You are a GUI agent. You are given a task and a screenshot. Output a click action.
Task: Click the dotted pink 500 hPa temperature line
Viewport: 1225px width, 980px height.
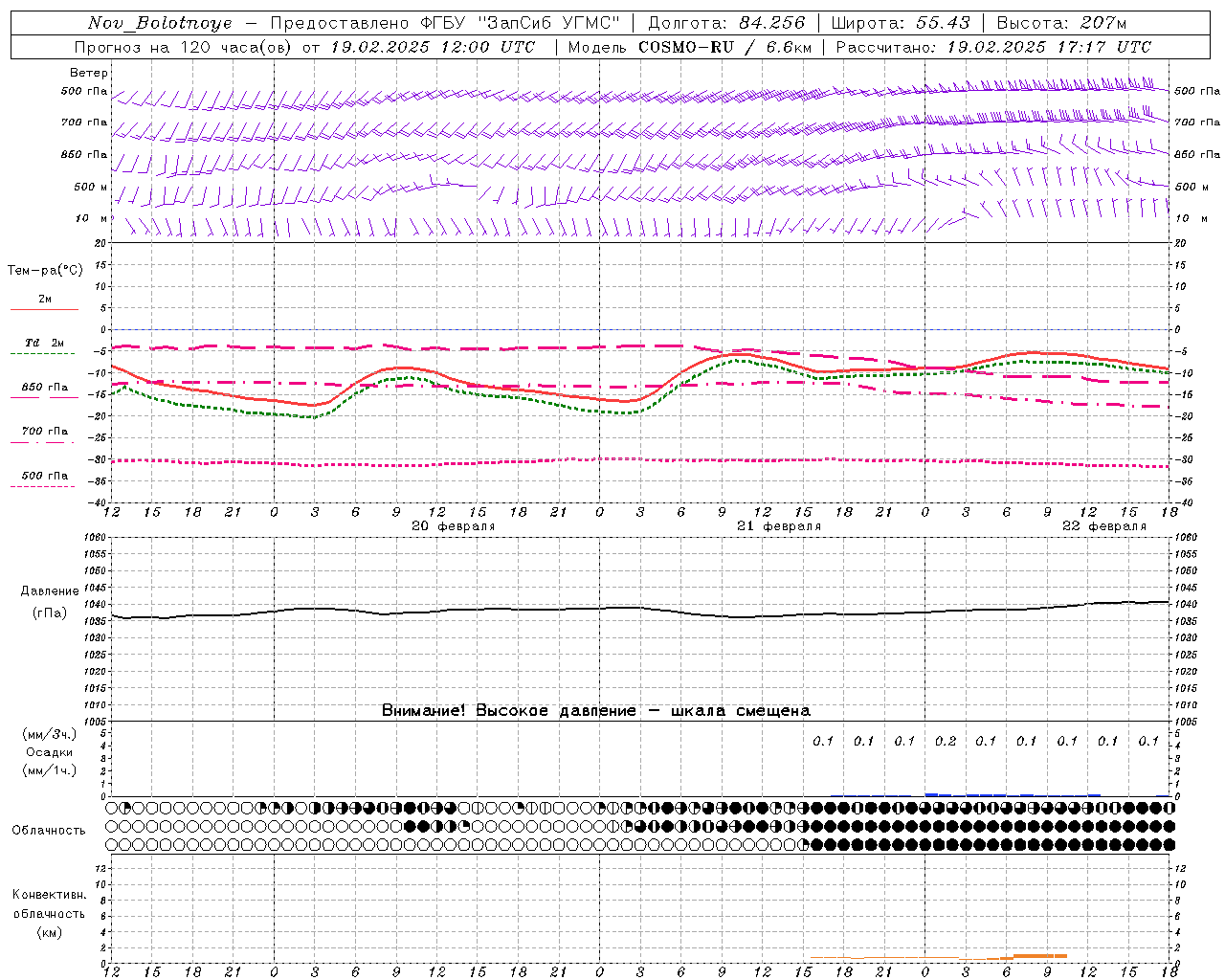[x=639, y=461]
